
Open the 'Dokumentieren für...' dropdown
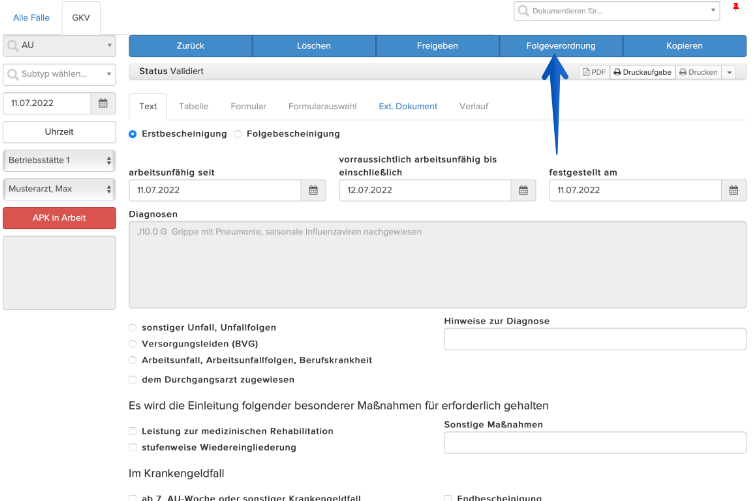[x=617, y=11]
